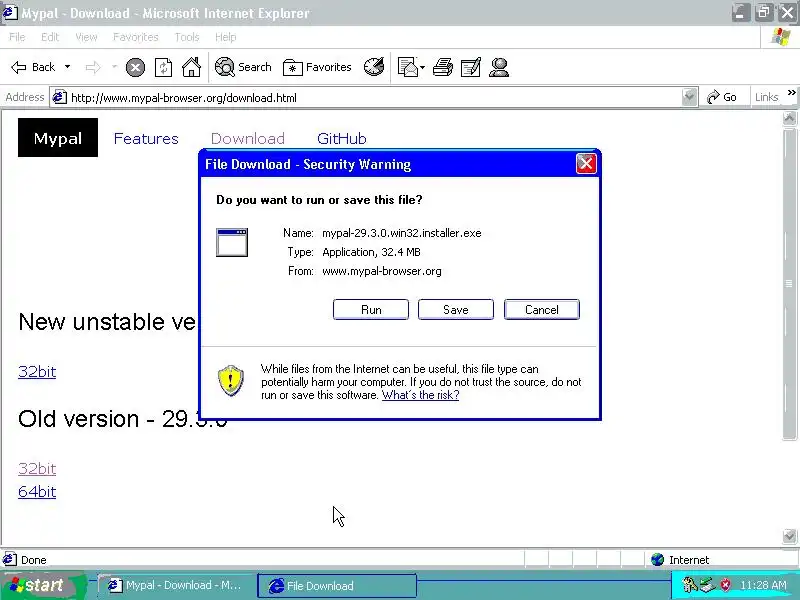The image size is (800, 600).
Task: Expand the Mail button dropdown arrow
Action: (422, 67)
